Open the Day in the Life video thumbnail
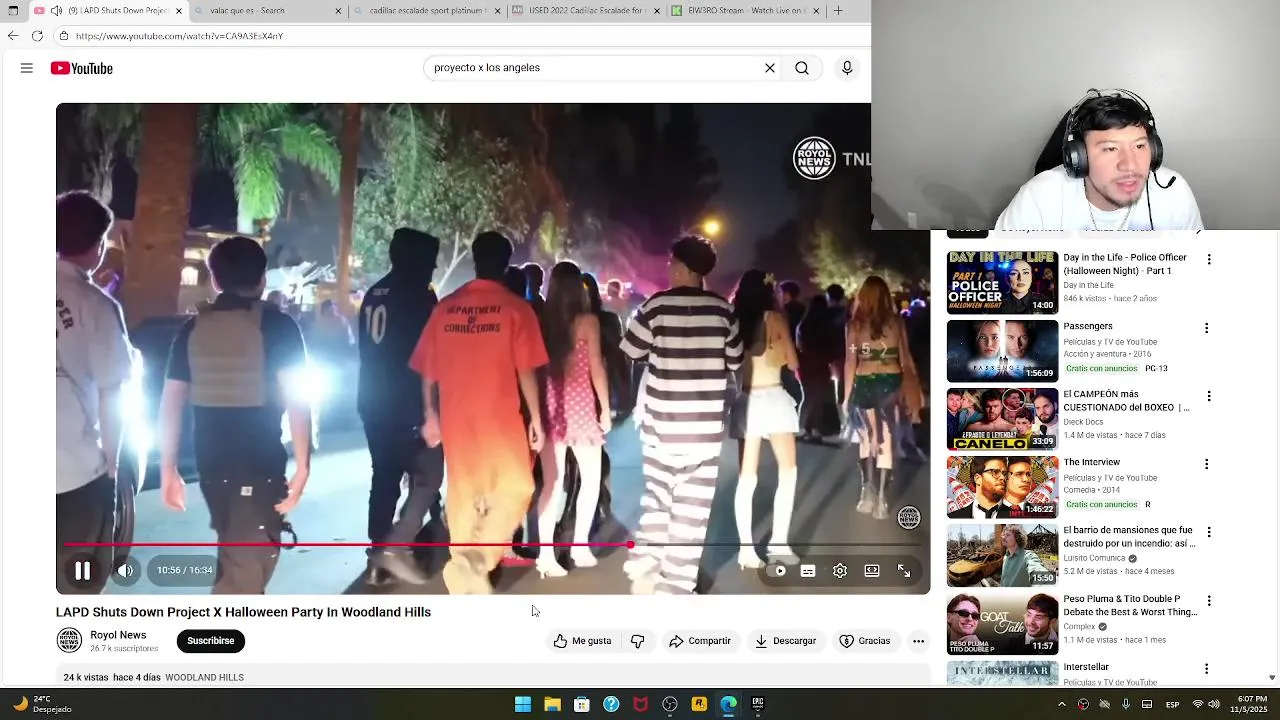The width and height of the screenshot is (1280, 720). 1002,282
